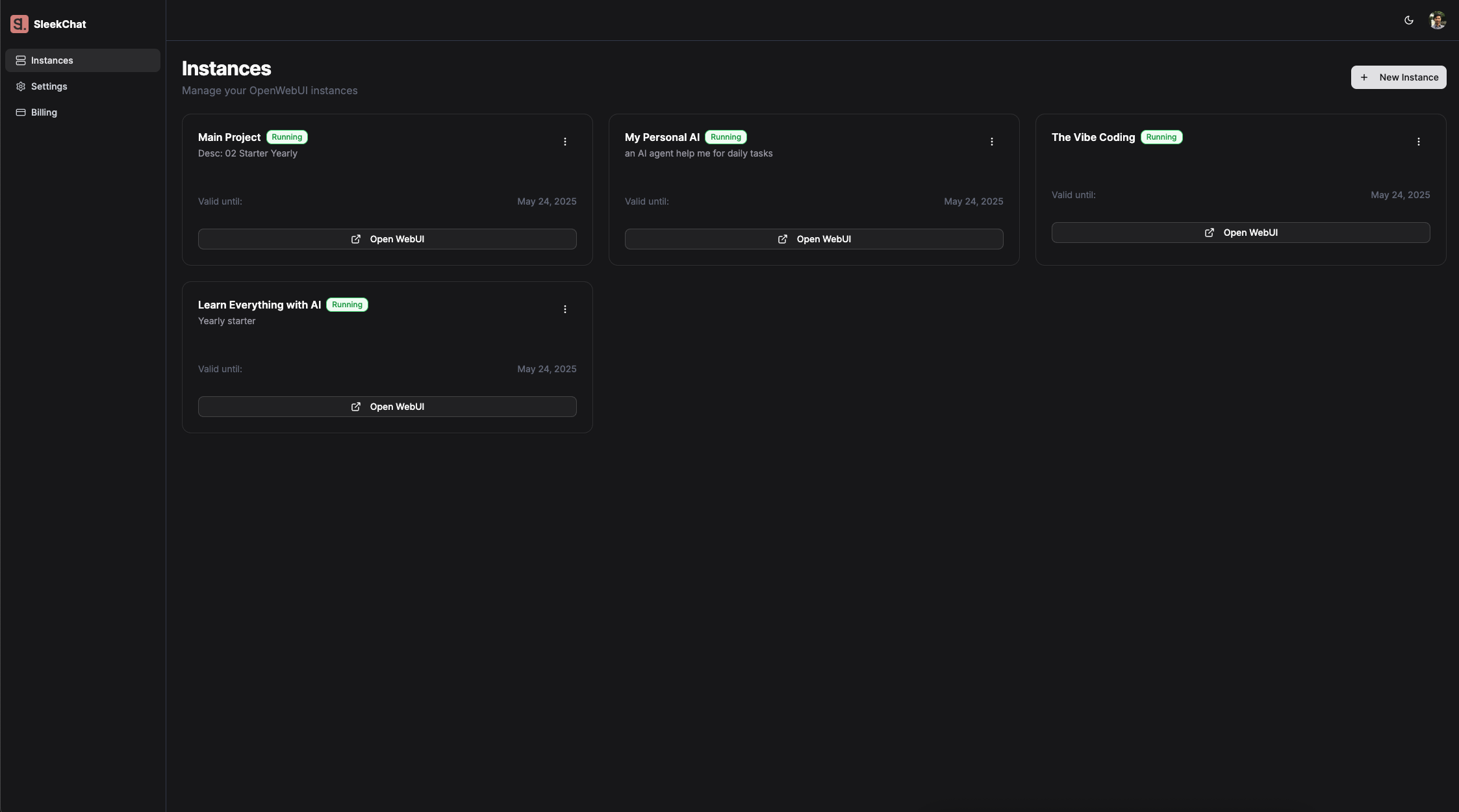The width and height of the screenshot is (1459, 812).
Task: Click the plus icon in New Instance
Action: tap(1364, 77)
